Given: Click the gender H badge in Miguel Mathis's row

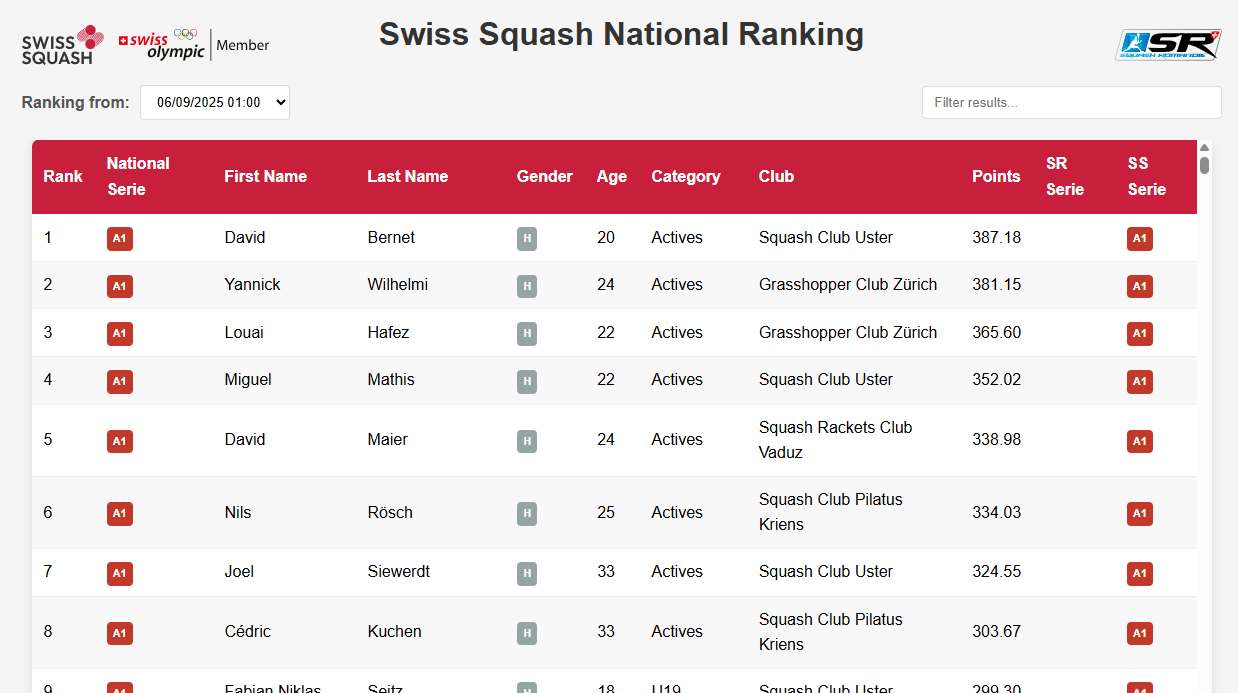Looking at the screenshot, I should click(x=527, y=381).
